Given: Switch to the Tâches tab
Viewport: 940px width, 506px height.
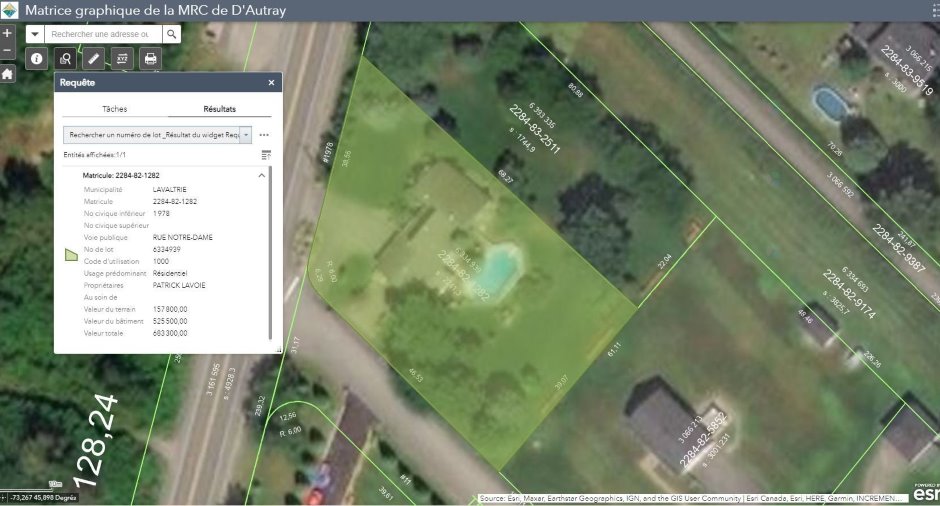Looking at the screenshot, I should 115,109.
